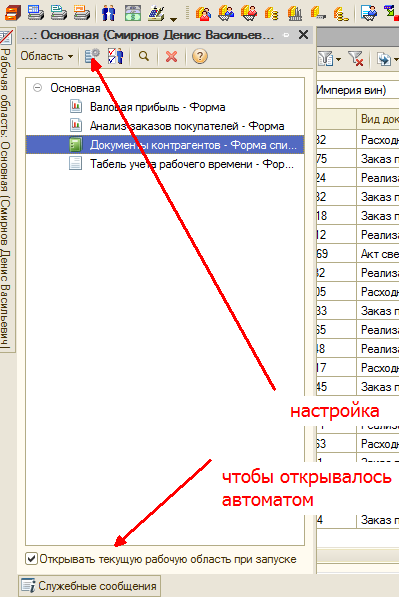Click the go-to arrow document icon
The image size is (399, 597).
pos(384,59)
